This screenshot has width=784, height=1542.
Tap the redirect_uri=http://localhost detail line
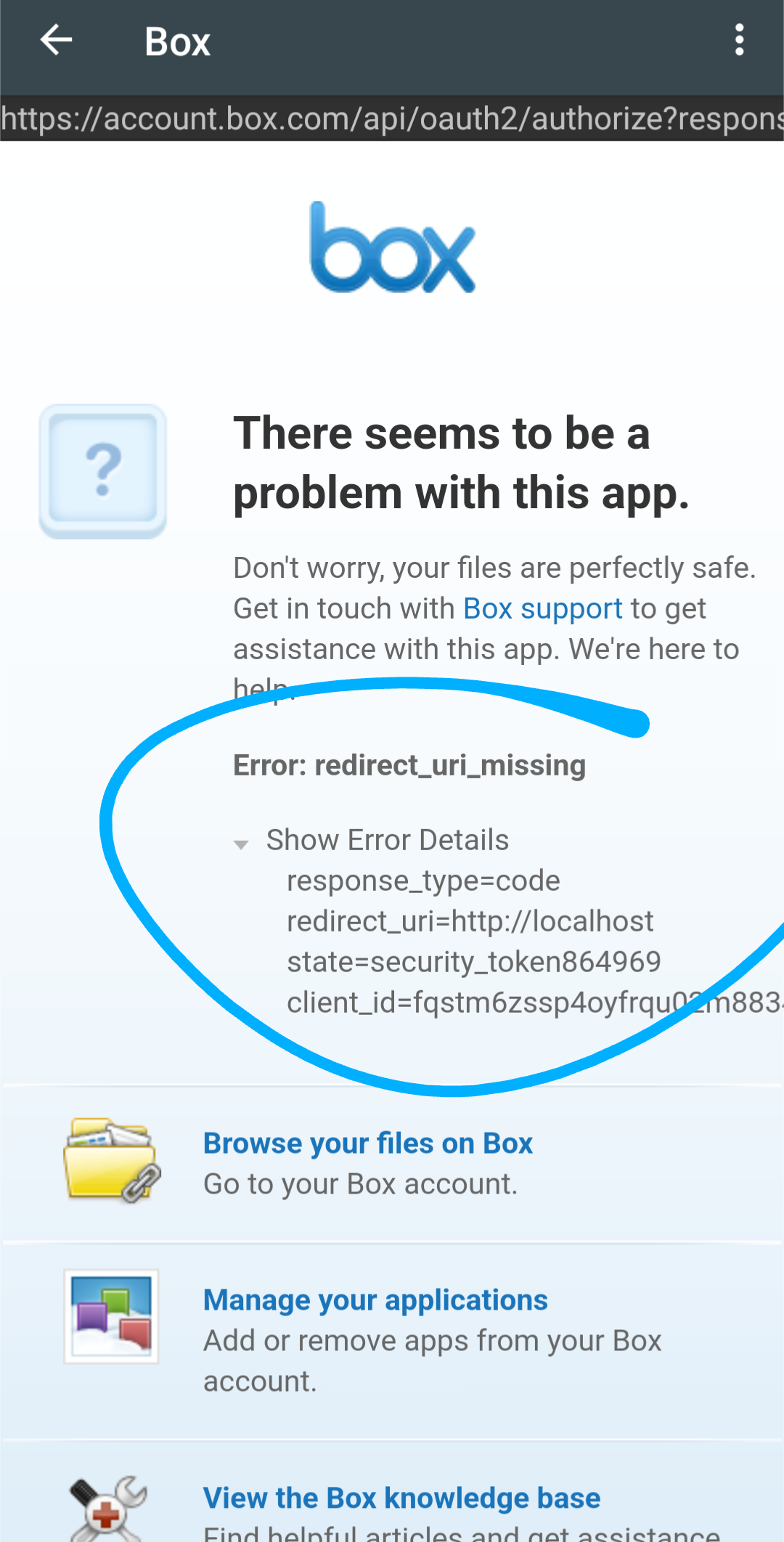(x=470, y=921)
